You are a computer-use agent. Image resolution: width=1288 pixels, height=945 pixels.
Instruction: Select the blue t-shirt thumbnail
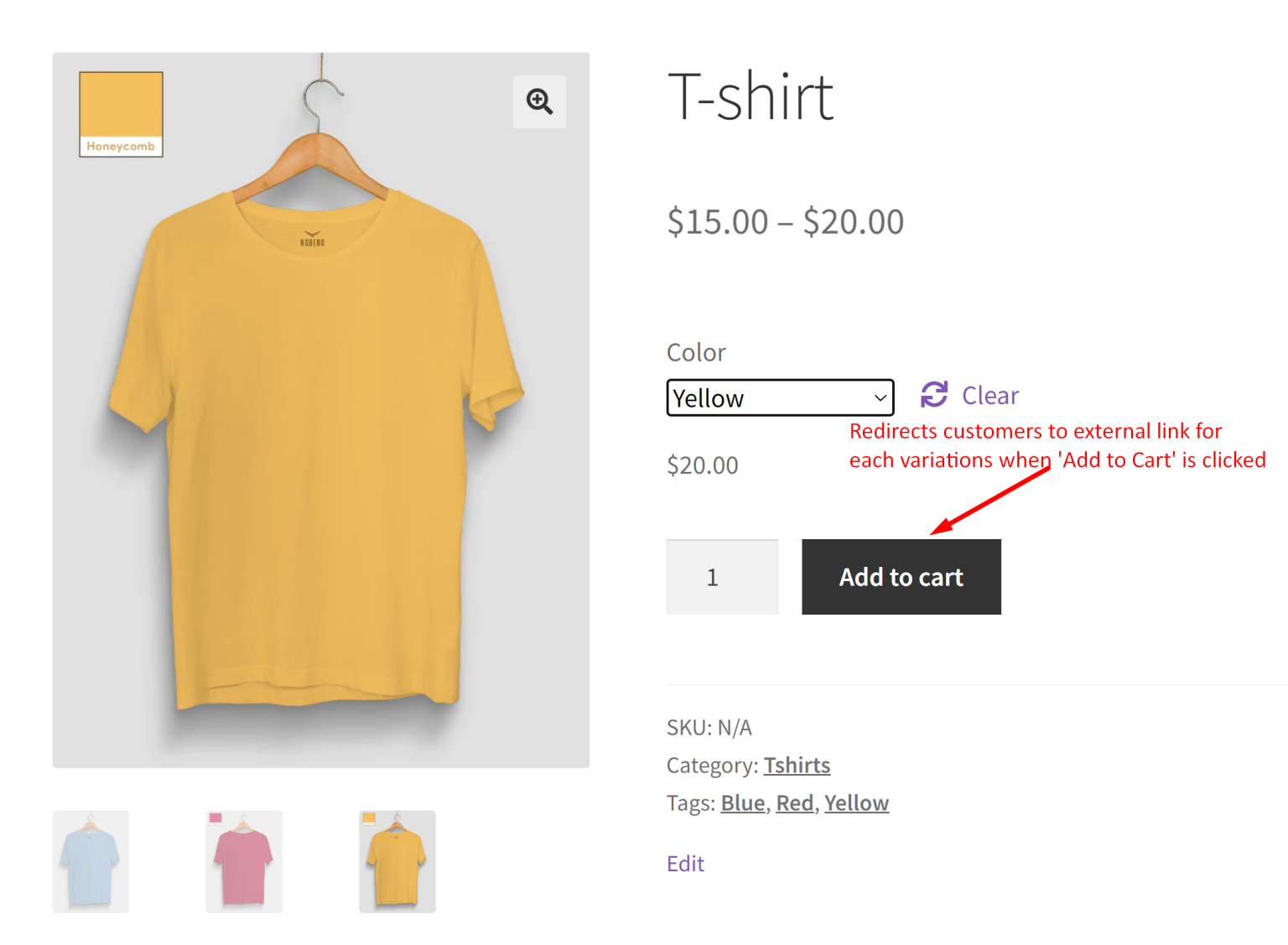tap(90, 861)
